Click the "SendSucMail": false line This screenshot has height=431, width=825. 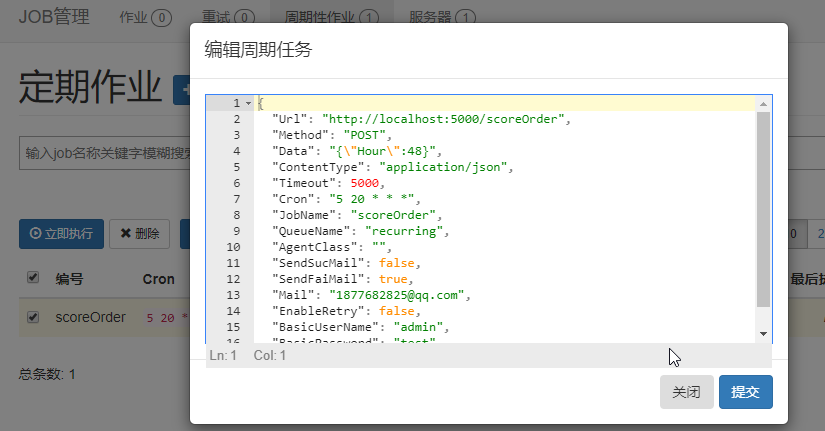[x=346, y=263]
